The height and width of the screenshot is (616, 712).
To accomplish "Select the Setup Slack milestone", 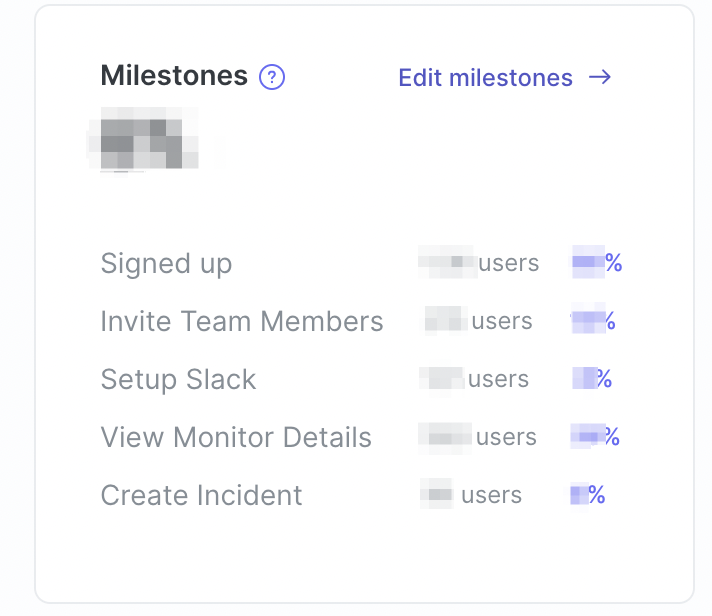I will pyautogui.click(x=178, y=379).
